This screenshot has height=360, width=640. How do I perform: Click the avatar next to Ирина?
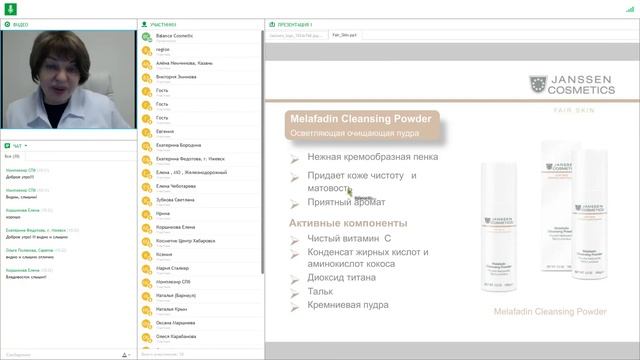pos(147,215)
